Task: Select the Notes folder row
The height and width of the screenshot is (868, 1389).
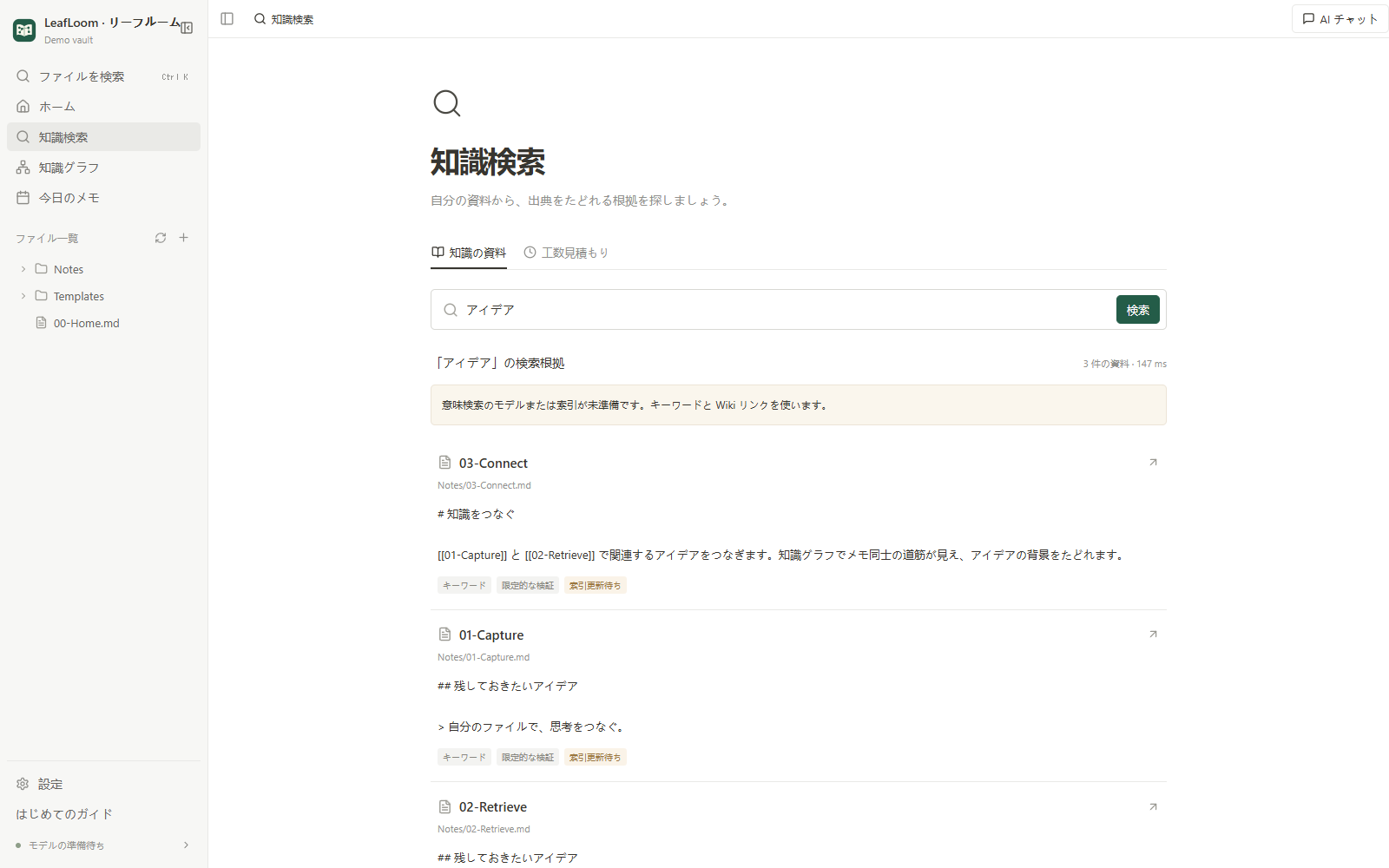Action: 103,269
